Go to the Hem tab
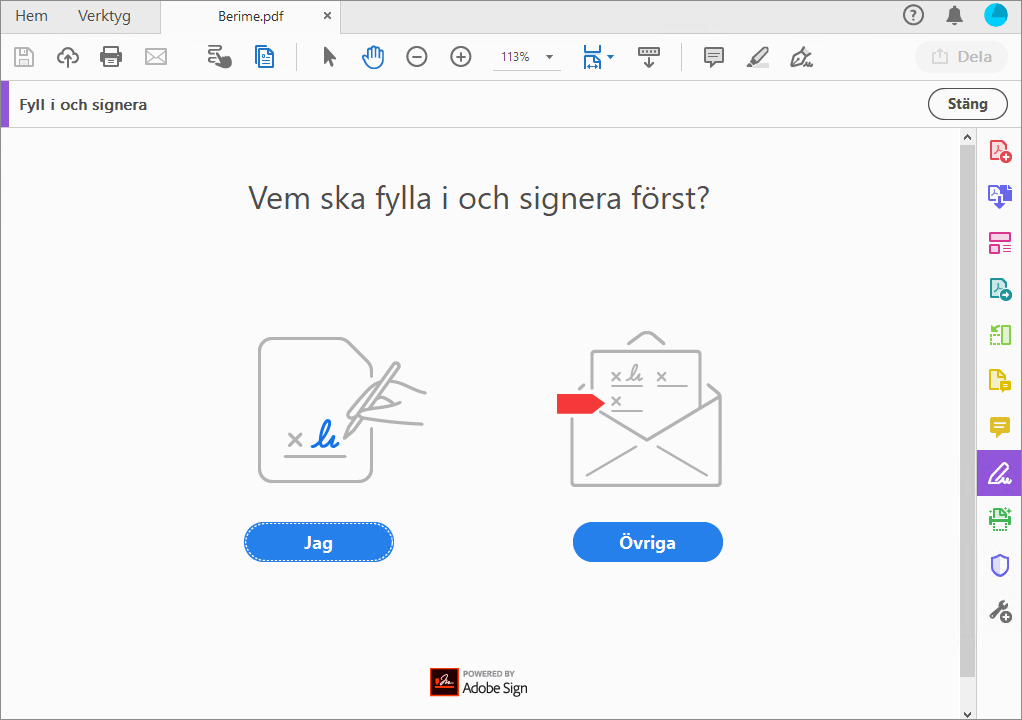Image resolution: width=1022 pixels, height=720 pixels. click(x=31, y=16)
